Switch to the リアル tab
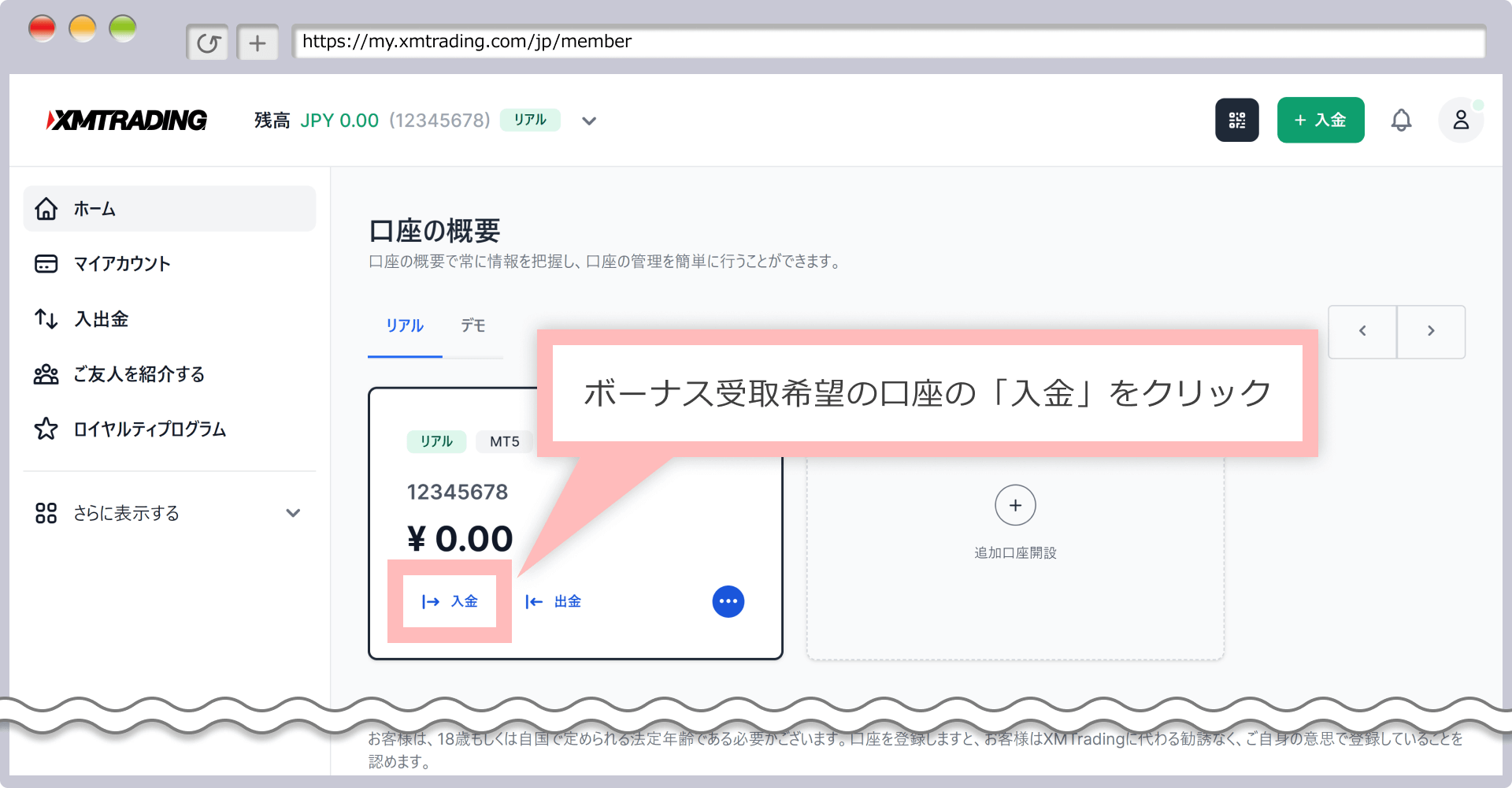Viewport: 1512px width, 788px height. (405, 325)
